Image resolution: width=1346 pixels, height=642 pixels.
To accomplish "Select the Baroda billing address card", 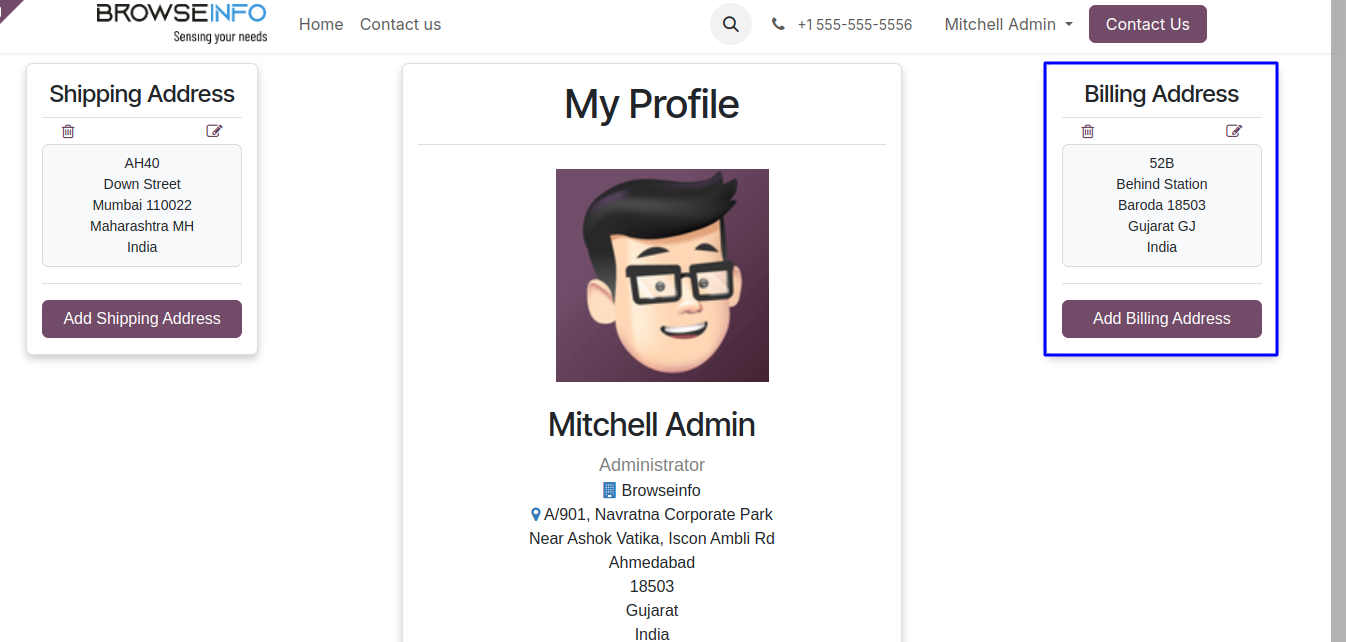I will click(x=1162, y=205).
